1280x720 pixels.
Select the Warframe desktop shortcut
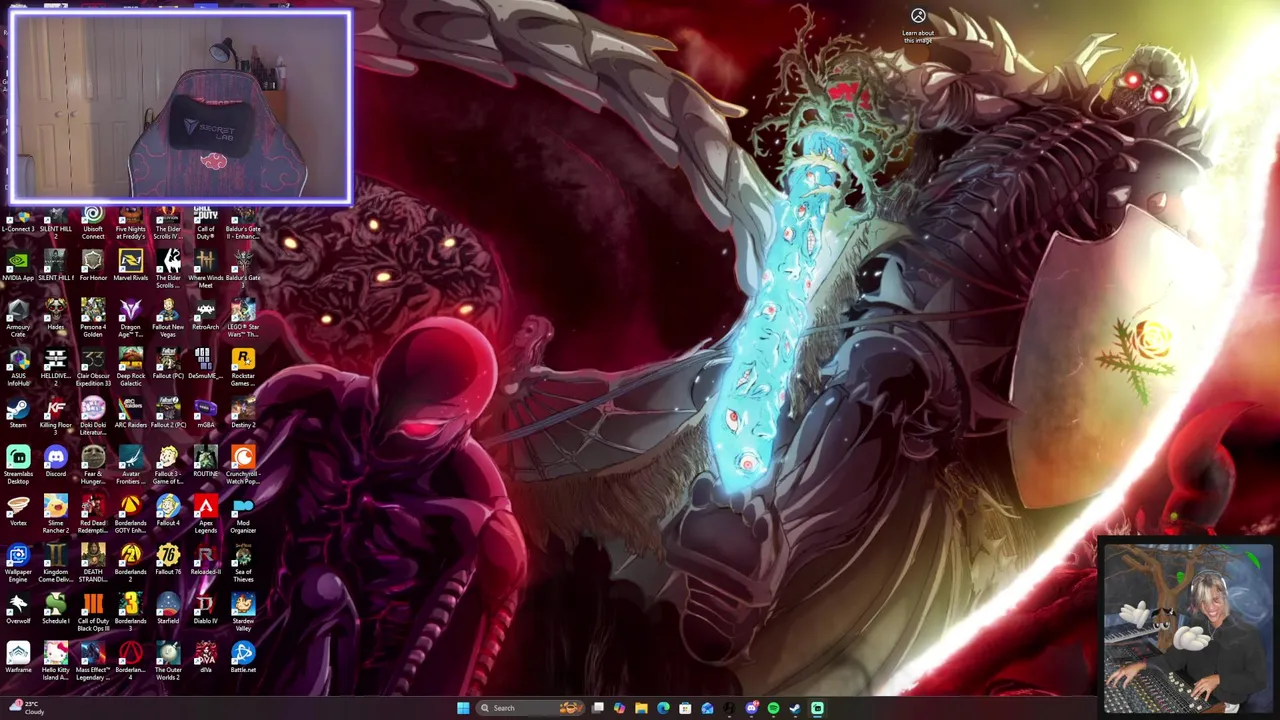pyautogui.click(x=18, y=658)
